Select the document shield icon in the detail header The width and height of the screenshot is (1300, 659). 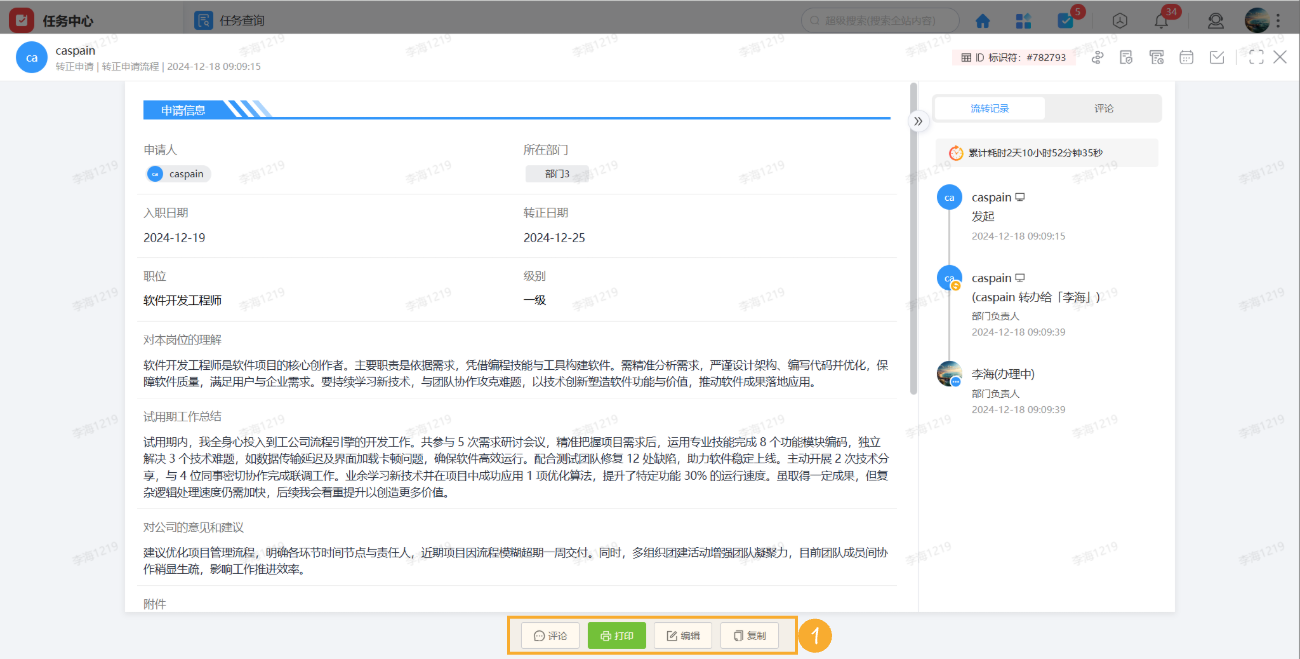click(1126, 57)
